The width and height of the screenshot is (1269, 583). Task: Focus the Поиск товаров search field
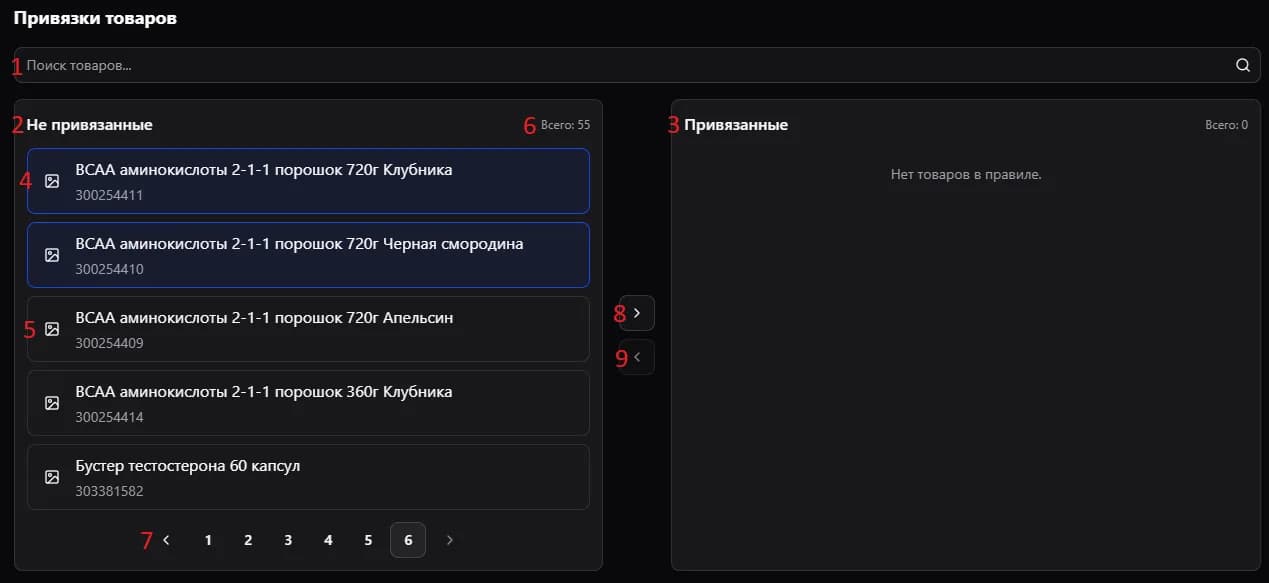(x=620, y=65)
